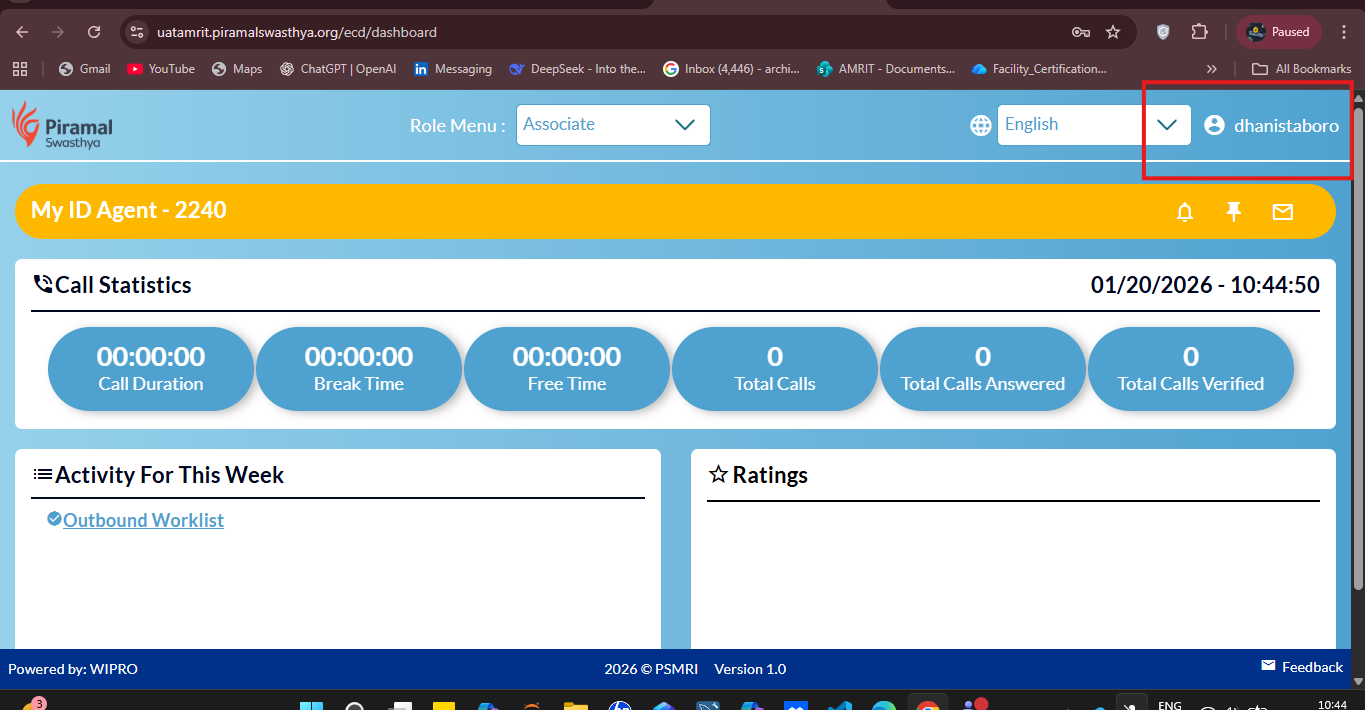Open the YouTube bookmark

click(161, 69)
